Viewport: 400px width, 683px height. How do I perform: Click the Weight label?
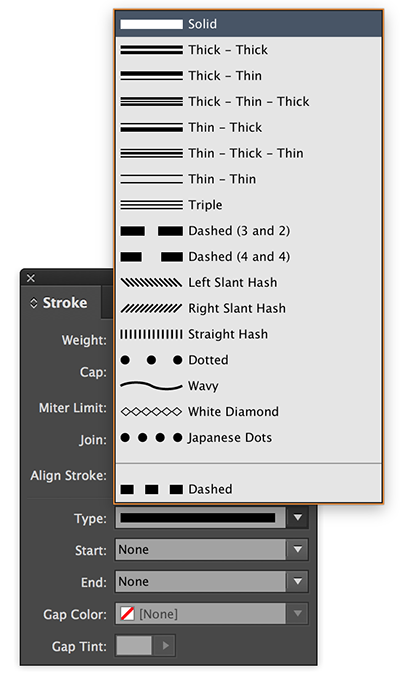pos(84,340)
